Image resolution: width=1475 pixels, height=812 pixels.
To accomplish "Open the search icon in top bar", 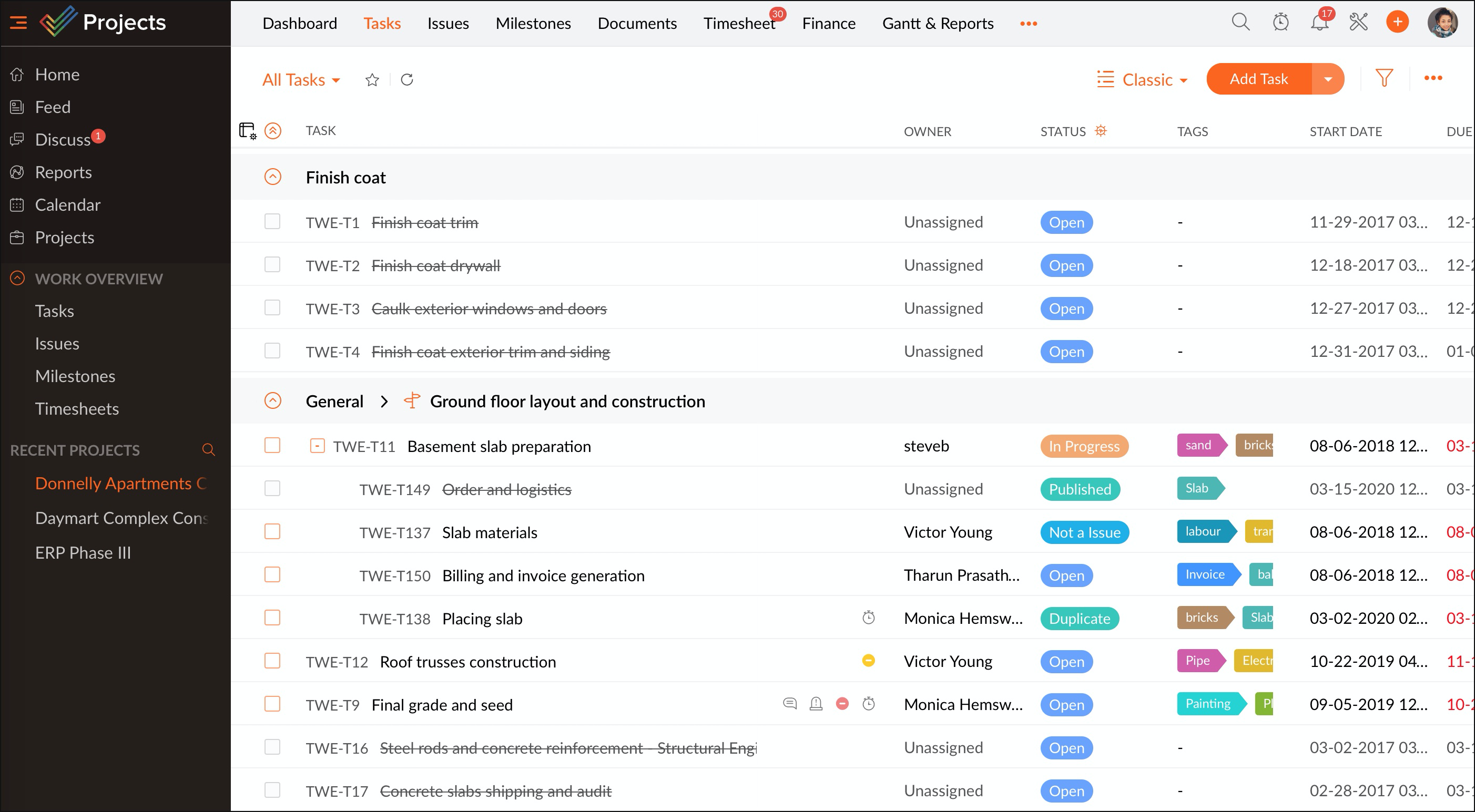I will (x=1240, y=22).
